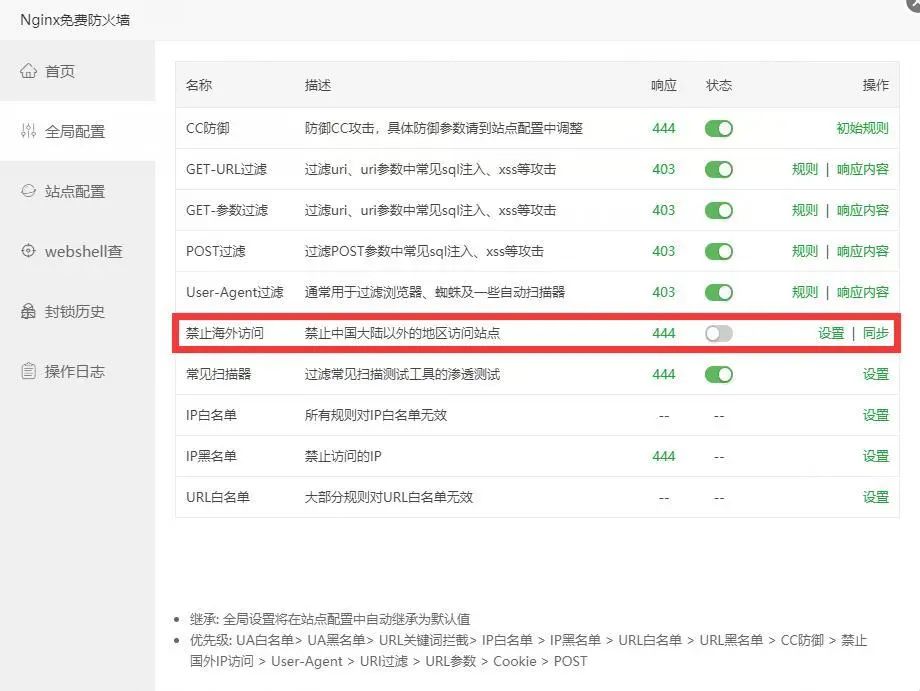Open 规则 for GET-参数过滤
Viewport: 920px width, 691px height.
pos(804,211)
